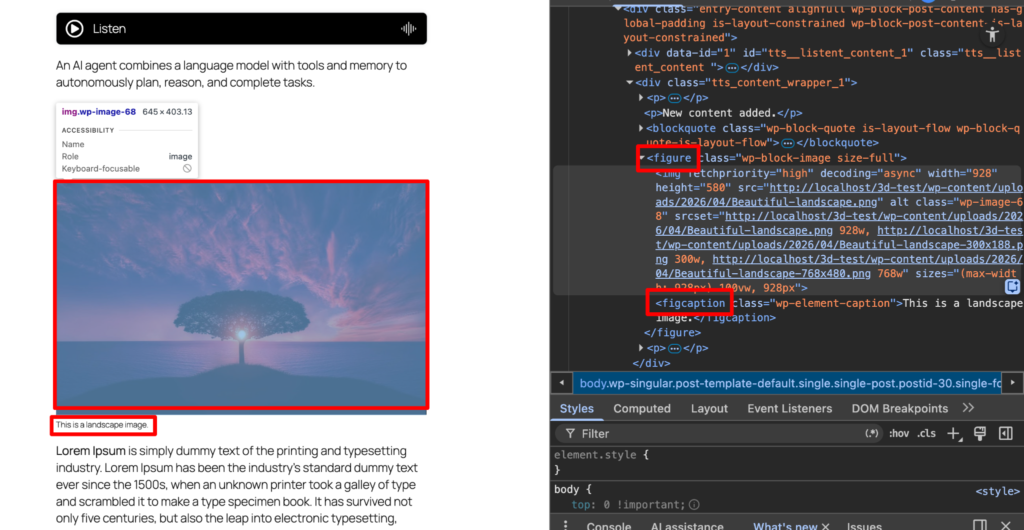Open the DOM Breakpoints tab

(899, 409)
